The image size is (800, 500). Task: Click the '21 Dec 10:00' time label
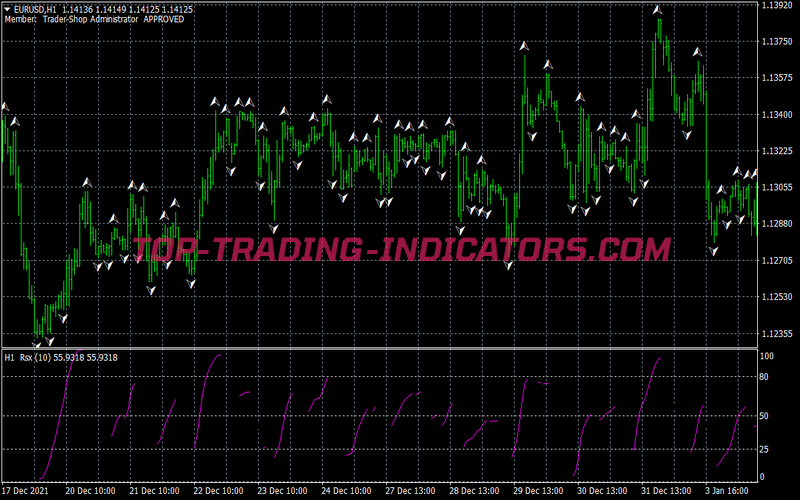[x=154, y=491]
